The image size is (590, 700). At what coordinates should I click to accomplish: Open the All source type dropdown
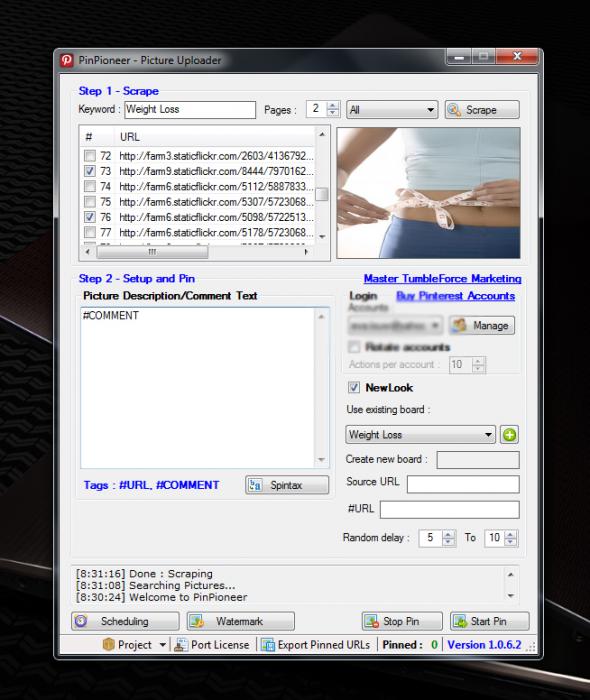click(x=392, y=110)
